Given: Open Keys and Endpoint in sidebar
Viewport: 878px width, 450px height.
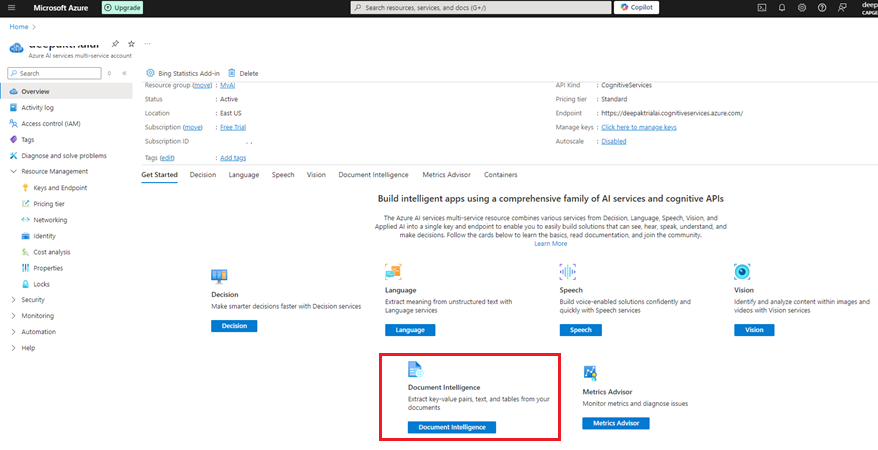Looking at the screenshot, I should click(x=60, y=188).
